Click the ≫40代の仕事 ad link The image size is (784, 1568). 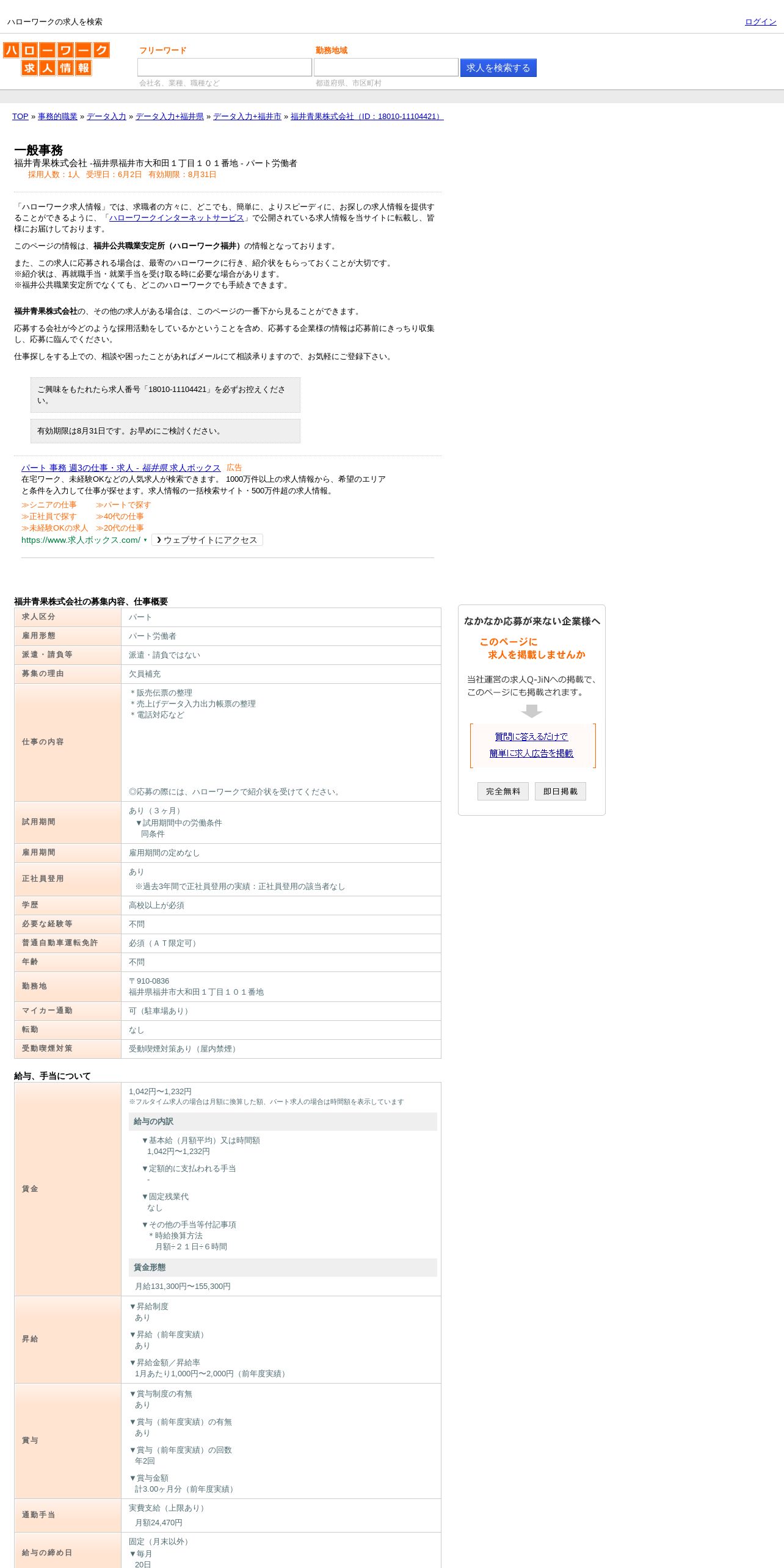(120, 517)
